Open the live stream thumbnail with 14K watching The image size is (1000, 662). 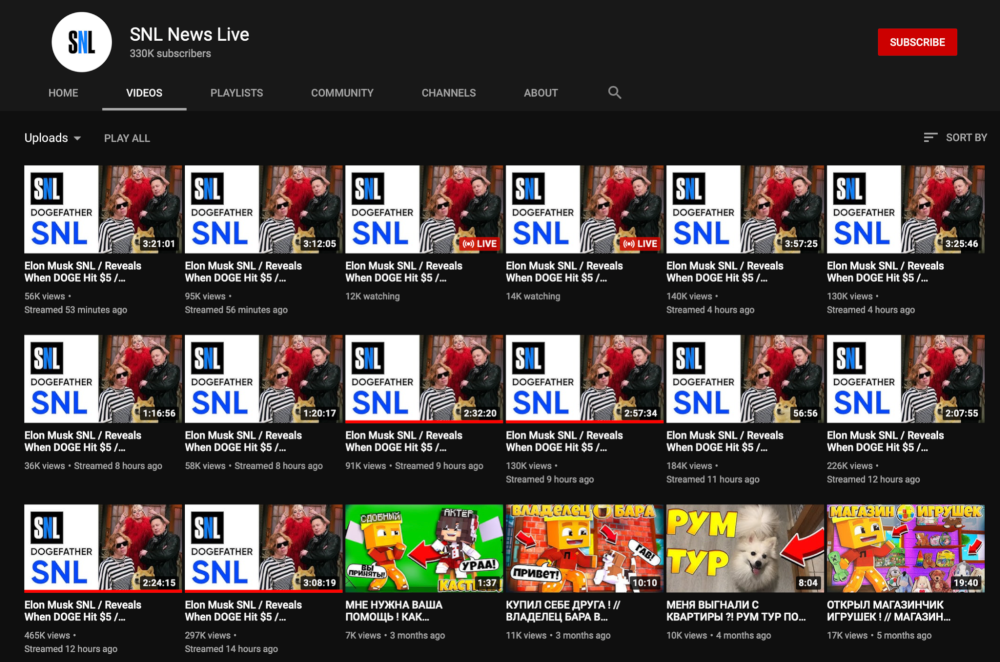(585, 209)
